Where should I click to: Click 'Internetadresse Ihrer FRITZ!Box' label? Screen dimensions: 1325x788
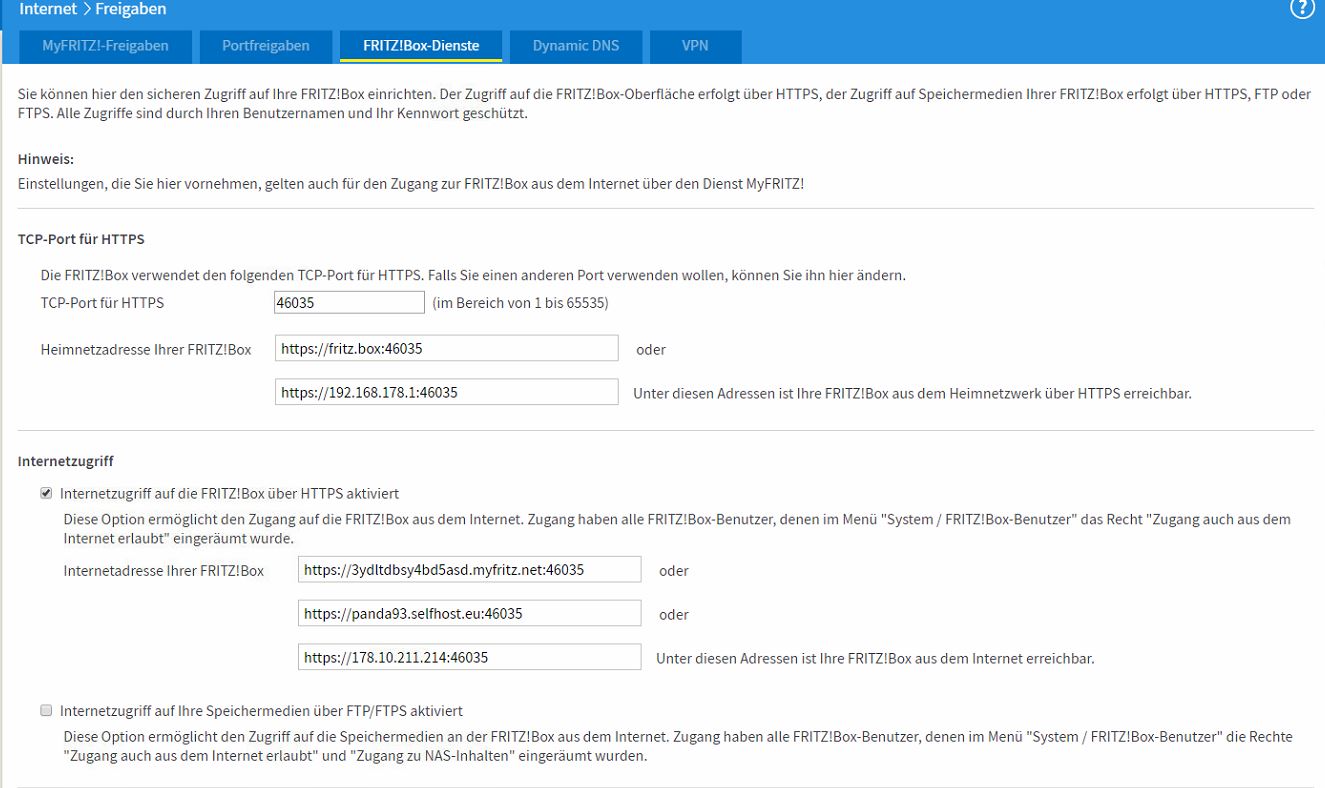coord(164,571)
